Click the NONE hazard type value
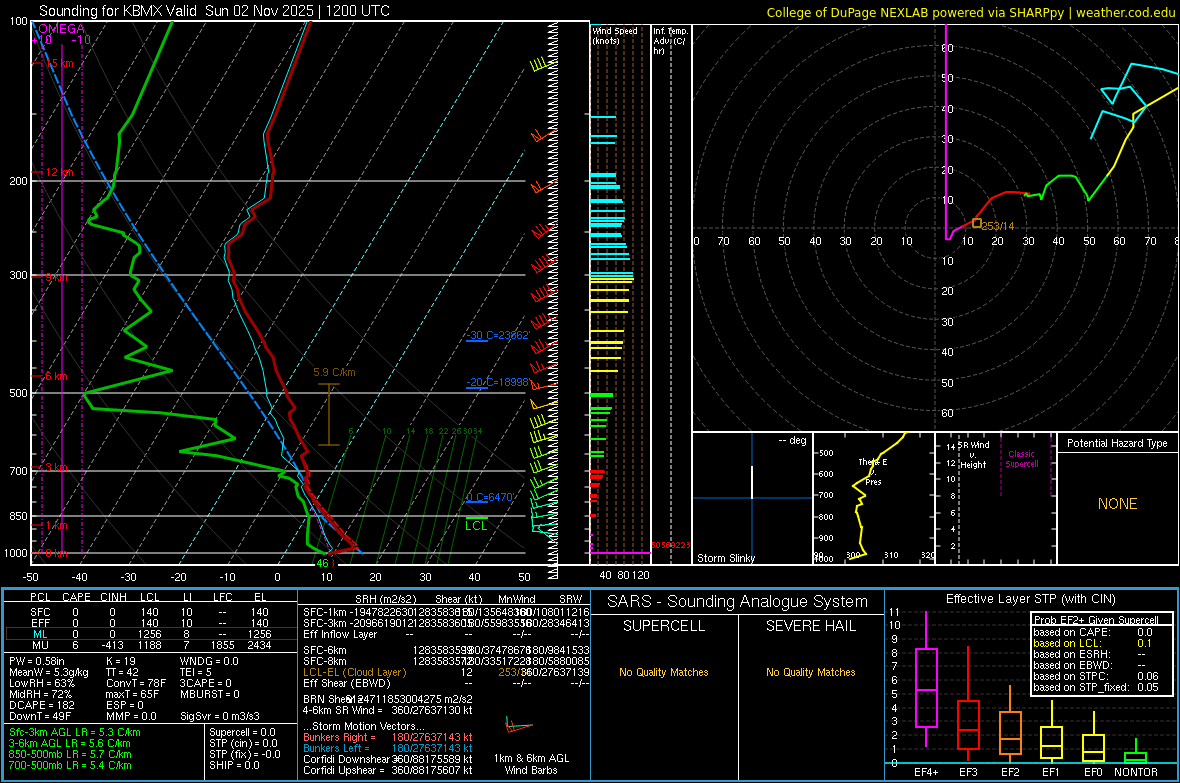Viewport: 1180px width, 783px height. [x=1117, y=504]
